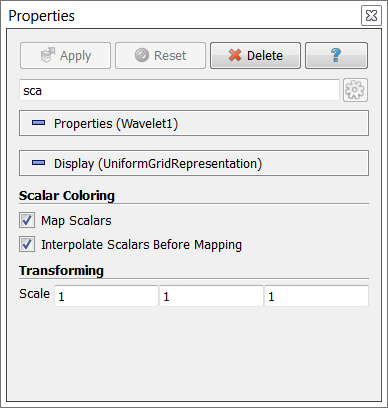
Task: Click the blue minus icon beside Display (UniformGridRepresentation)
Action: (x=38, y=163)
